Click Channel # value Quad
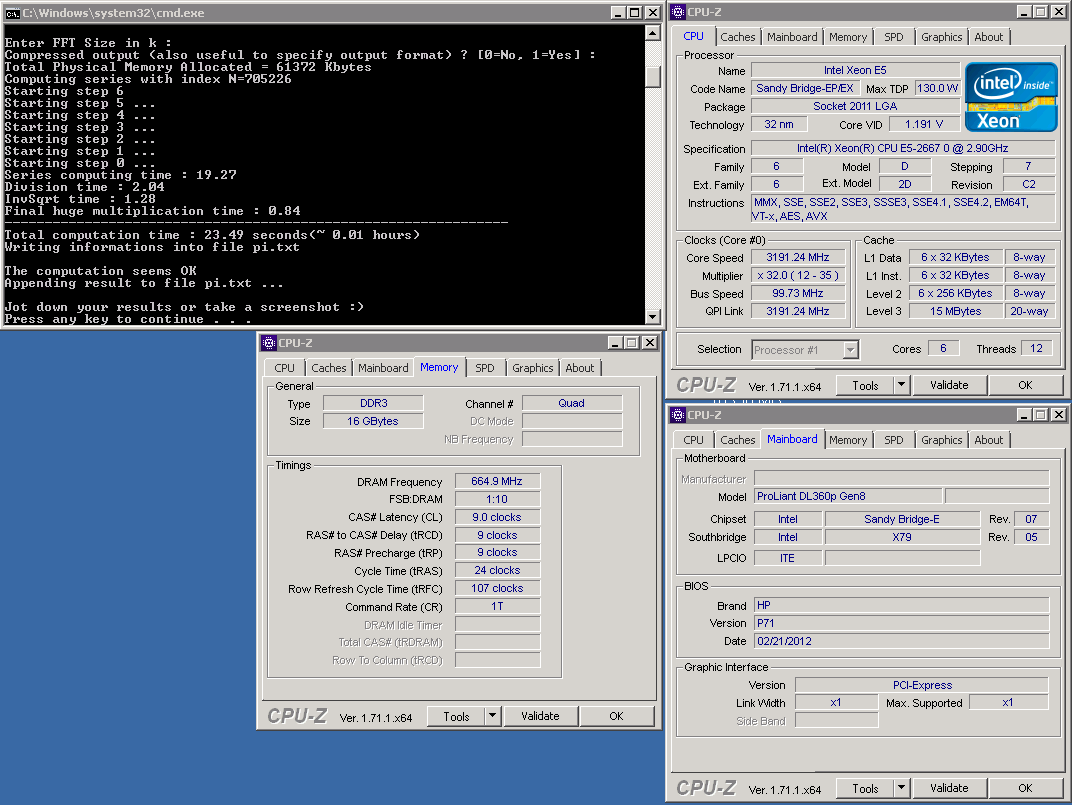The height and width of the screenshot is (805, 1072). tap(572, 403)
